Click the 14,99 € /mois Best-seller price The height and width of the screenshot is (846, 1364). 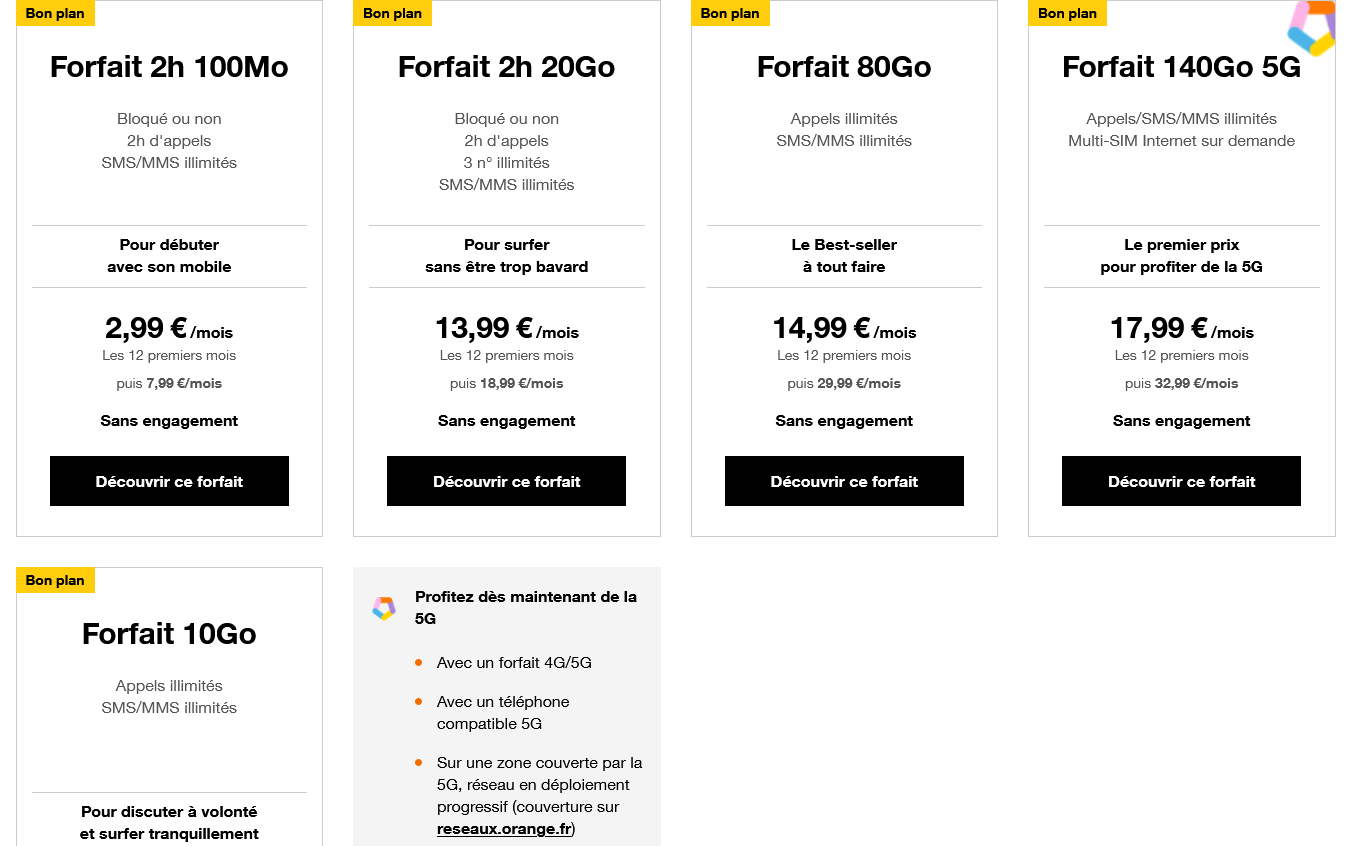(x=844, y=328)
